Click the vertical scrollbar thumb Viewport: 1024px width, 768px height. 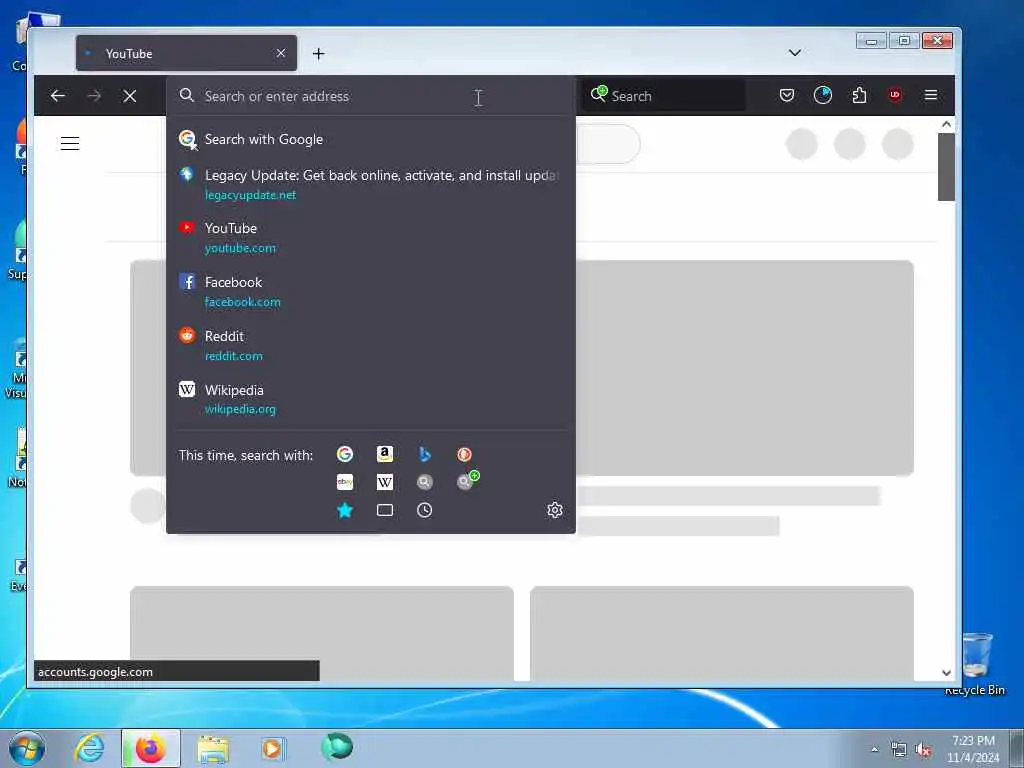click(x=946, y=167)
